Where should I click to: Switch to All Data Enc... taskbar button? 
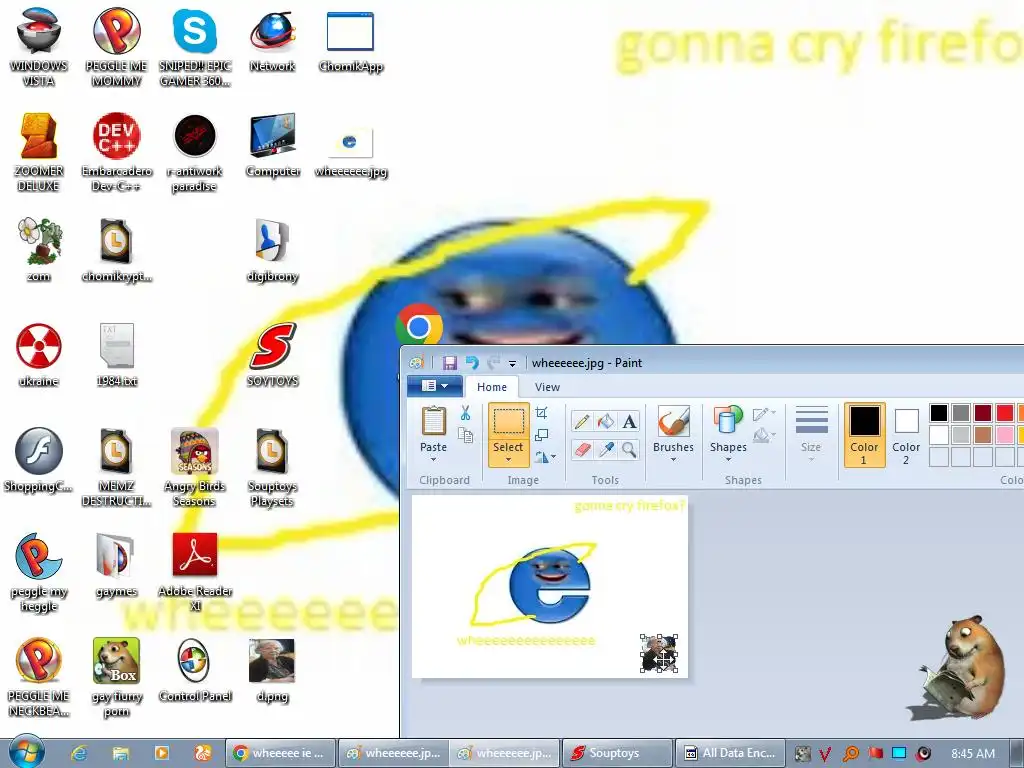point(730,753)
